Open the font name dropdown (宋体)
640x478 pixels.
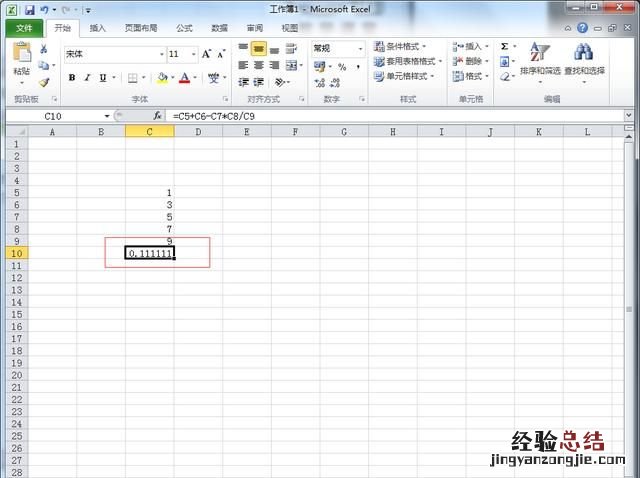[161, 54]
